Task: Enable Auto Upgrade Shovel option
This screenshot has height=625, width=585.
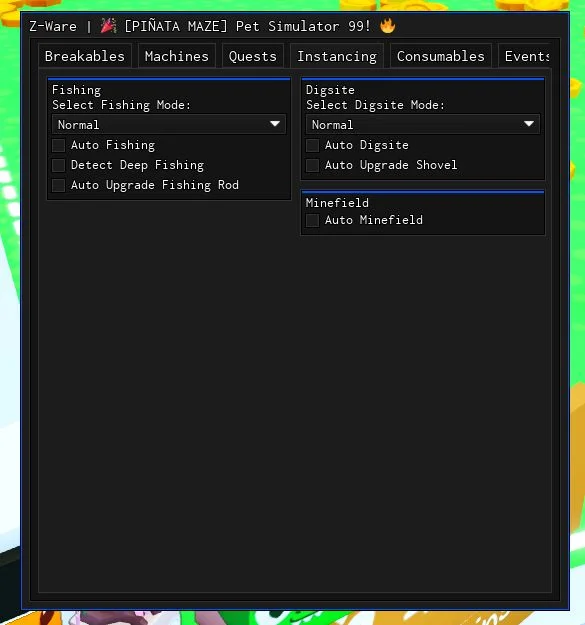Action: pos(312,165)
